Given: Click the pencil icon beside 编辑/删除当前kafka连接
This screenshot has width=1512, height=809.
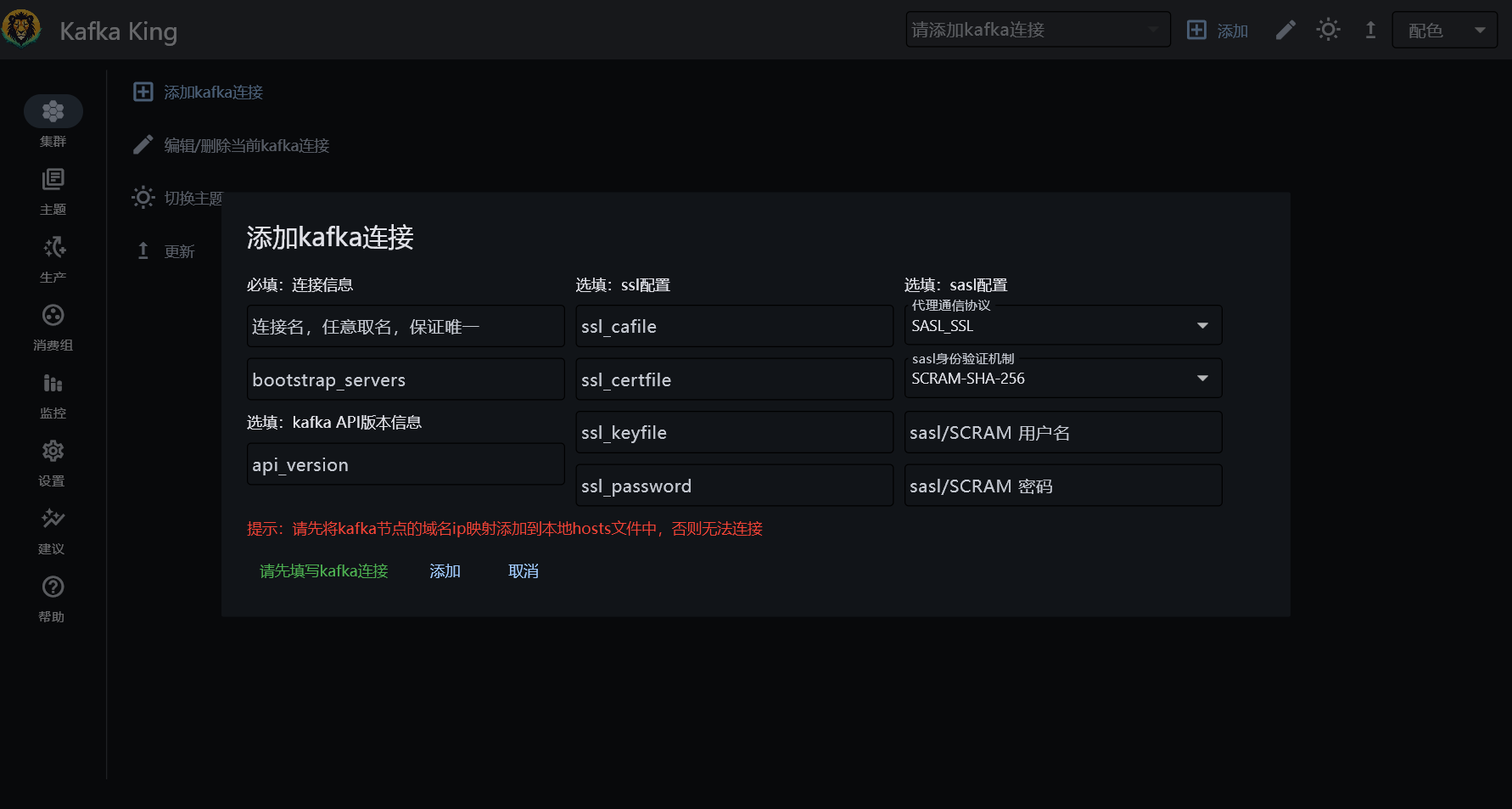Looking at the screenshot, I should click(143, 145).
